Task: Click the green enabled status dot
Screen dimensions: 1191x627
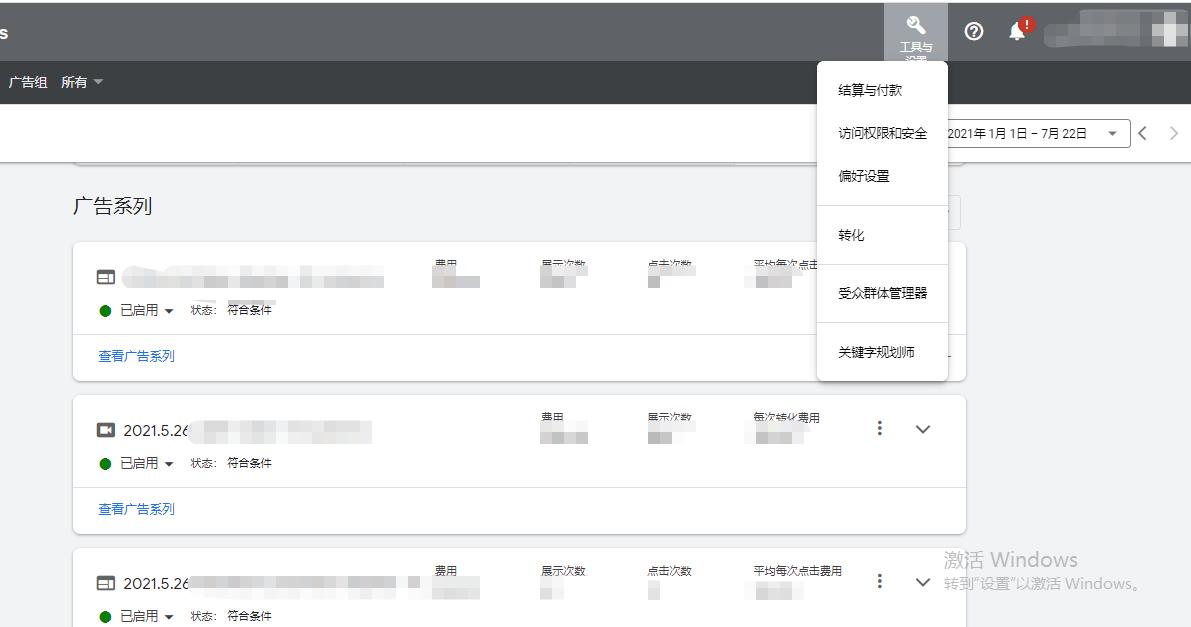Action: (x=104, y=310)
